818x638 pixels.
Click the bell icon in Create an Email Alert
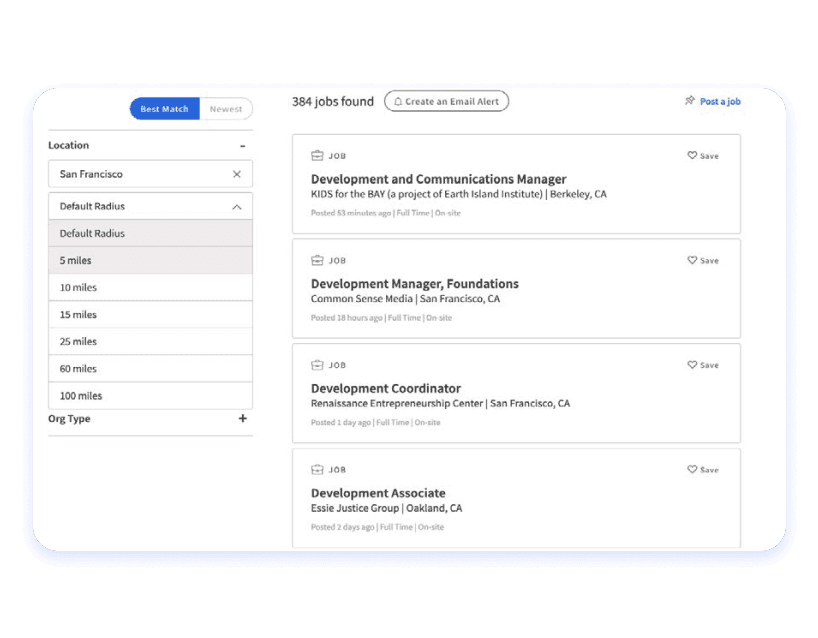(398, 102)
